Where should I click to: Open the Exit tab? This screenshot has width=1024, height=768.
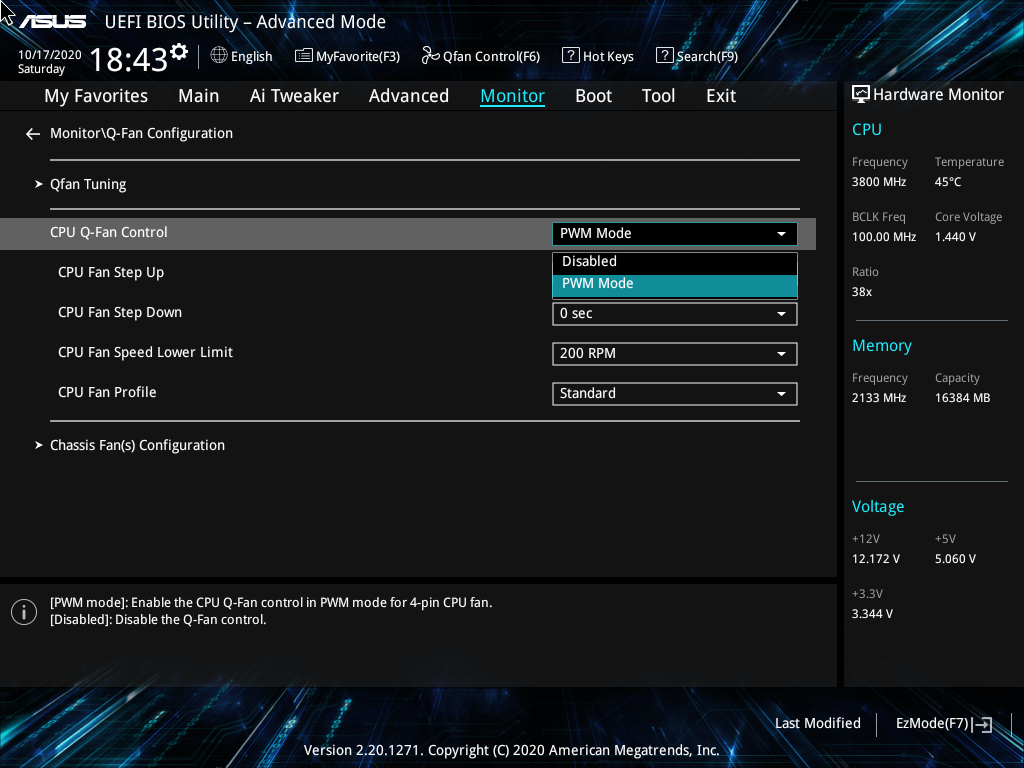click(x=721, y=96)
